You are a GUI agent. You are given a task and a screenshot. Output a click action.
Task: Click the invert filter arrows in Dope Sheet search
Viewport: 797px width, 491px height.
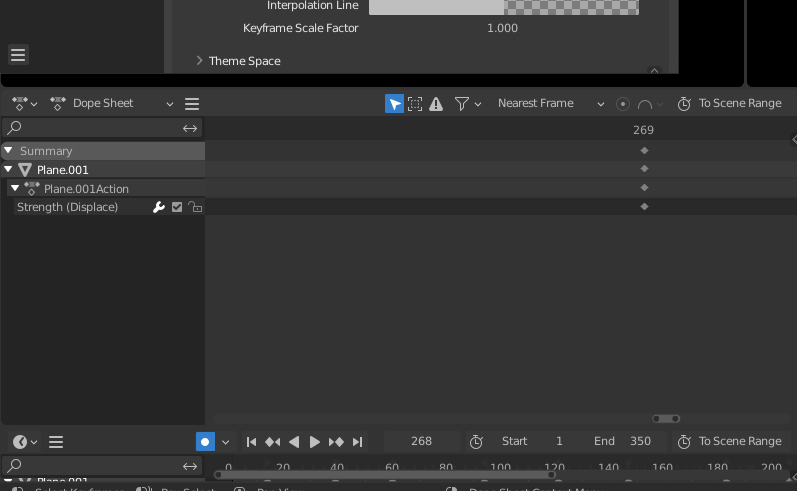[190, 128]
